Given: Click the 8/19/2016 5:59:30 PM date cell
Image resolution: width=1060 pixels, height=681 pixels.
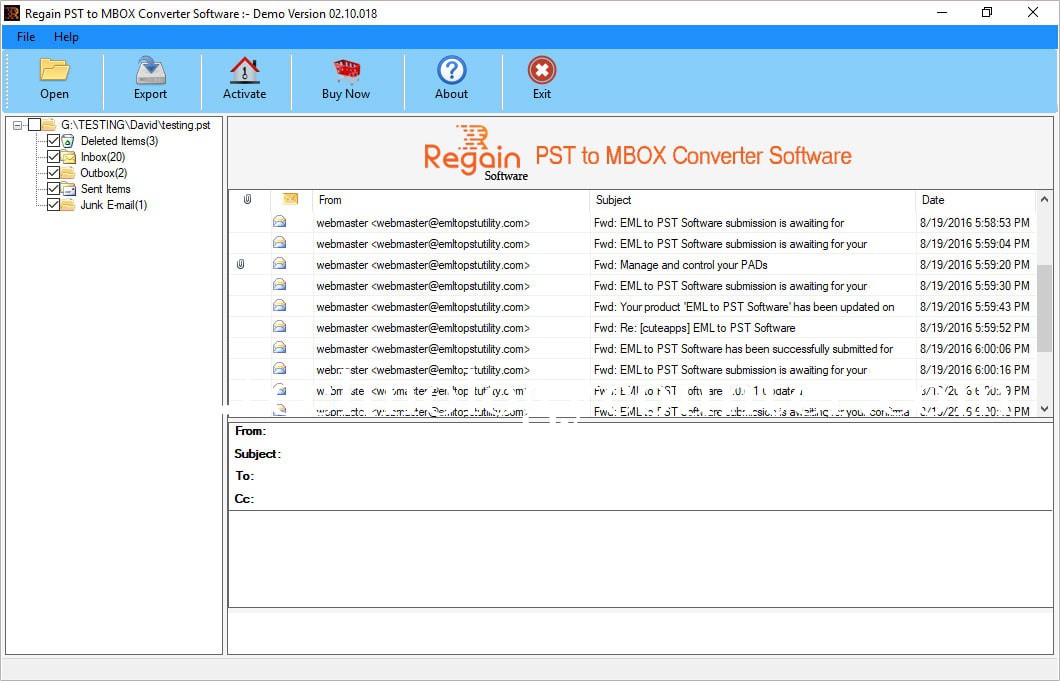Looking at the screenshot, I should tap(975, 285).
